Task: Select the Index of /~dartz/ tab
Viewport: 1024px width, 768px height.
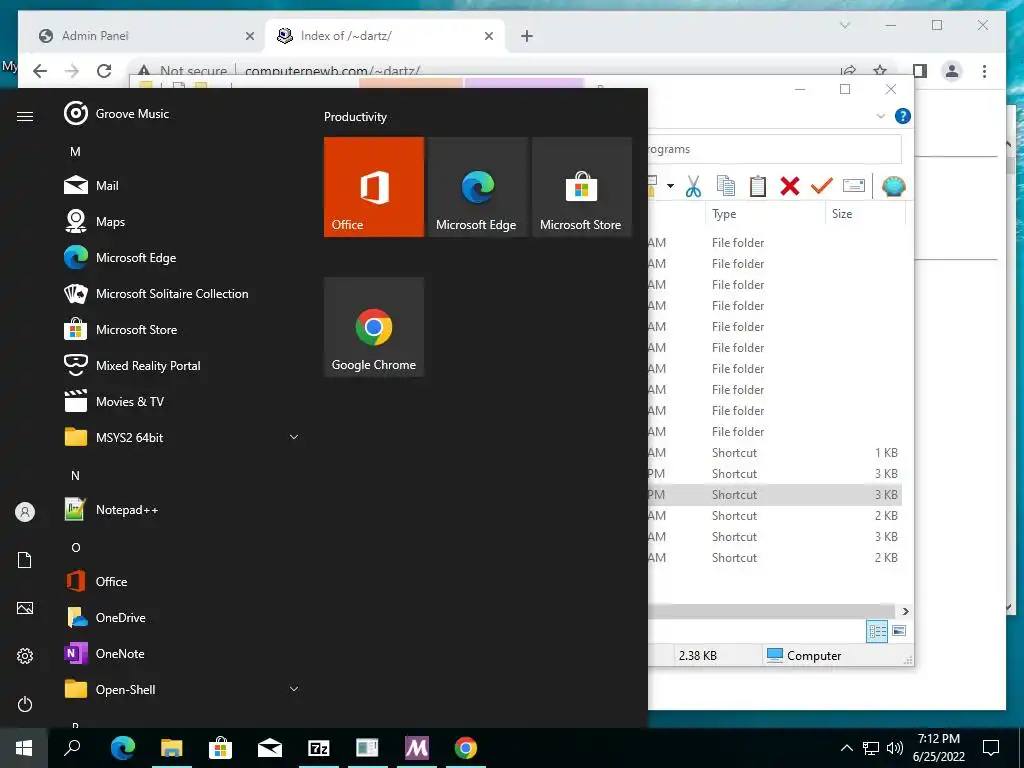Action: point(385,36)
